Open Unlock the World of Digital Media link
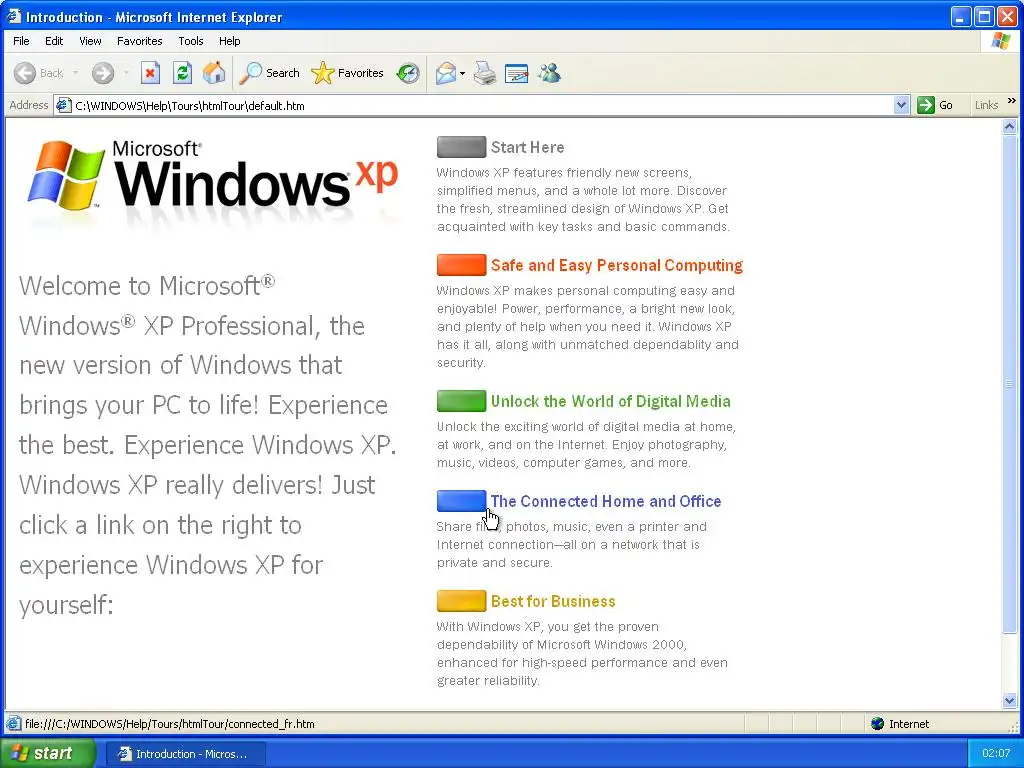Viewport: 1024px width, 768px height. point(610,401)
